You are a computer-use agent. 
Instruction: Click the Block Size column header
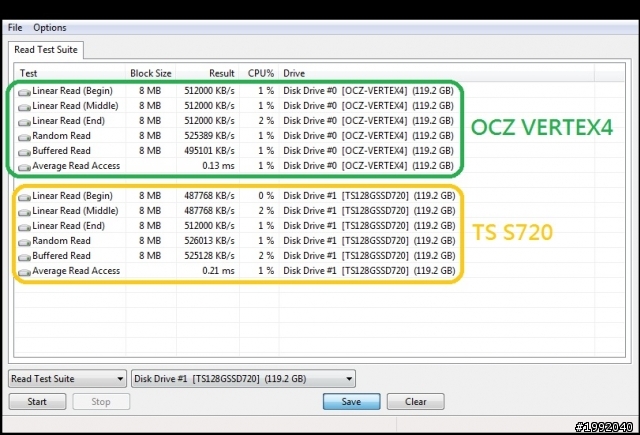coord(151,73)
